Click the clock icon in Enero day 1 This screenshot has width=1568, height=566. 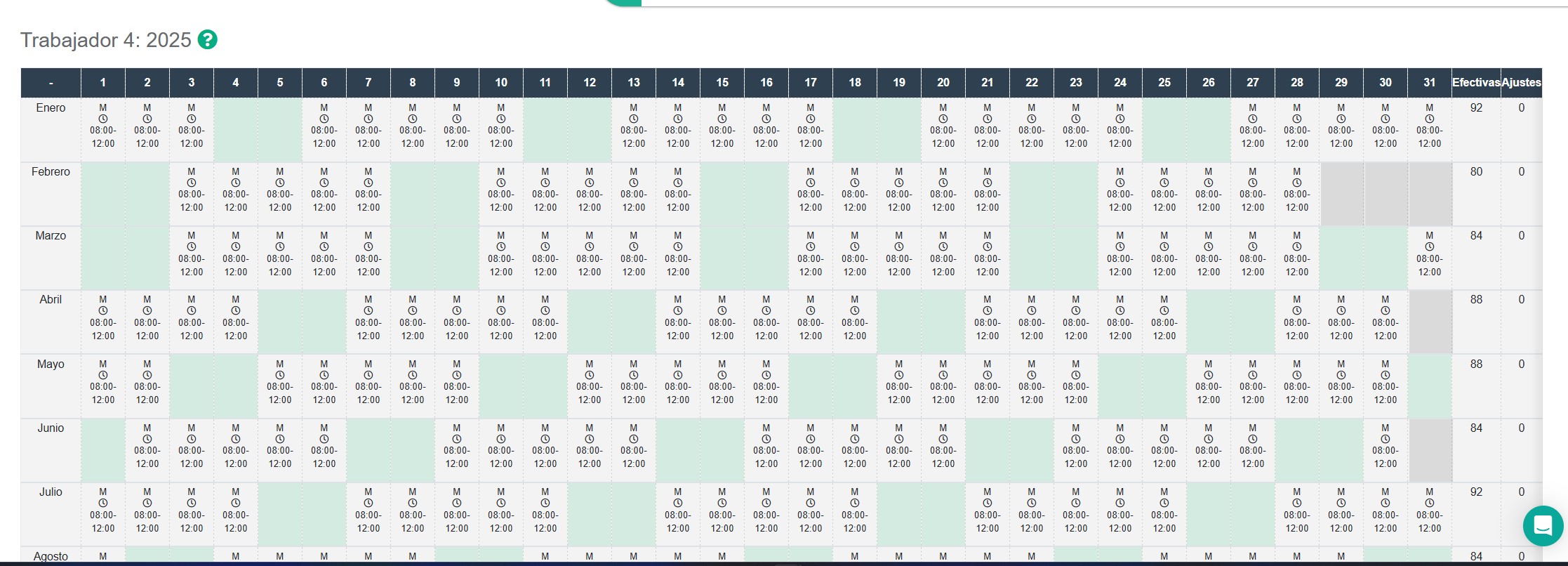tap(103, 119)
